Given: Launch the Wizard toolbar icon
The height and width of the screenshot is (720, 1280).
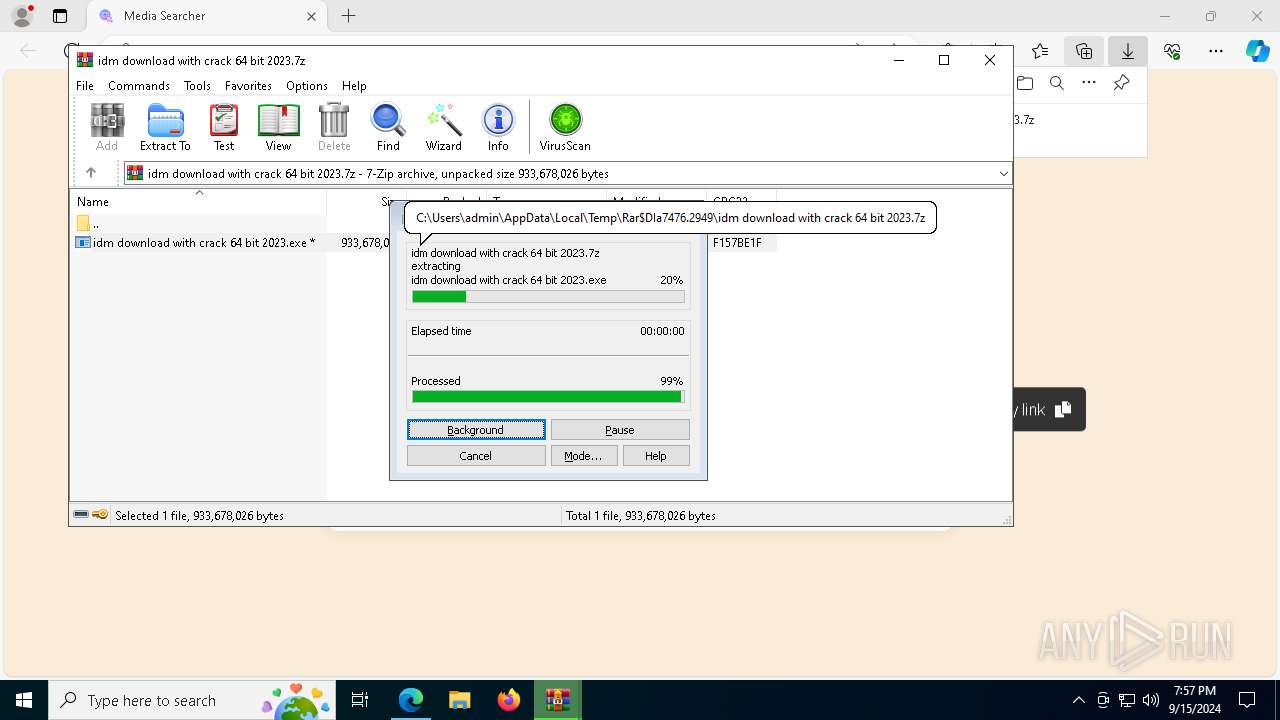Looking at the screenshot, I should coord(444,127).
